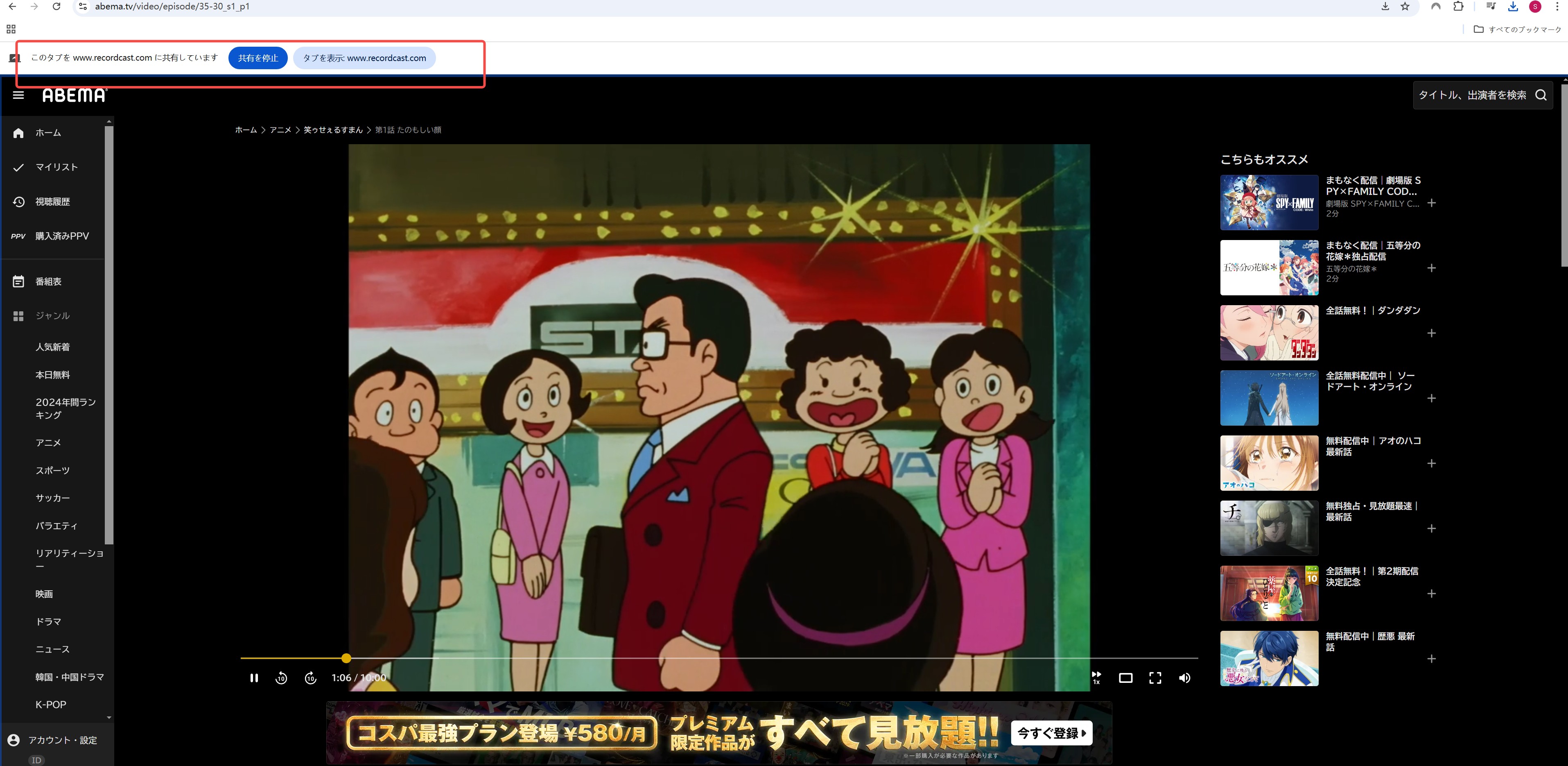Select ドラマ genre
1568x766 pixels.
click(48, 622)
